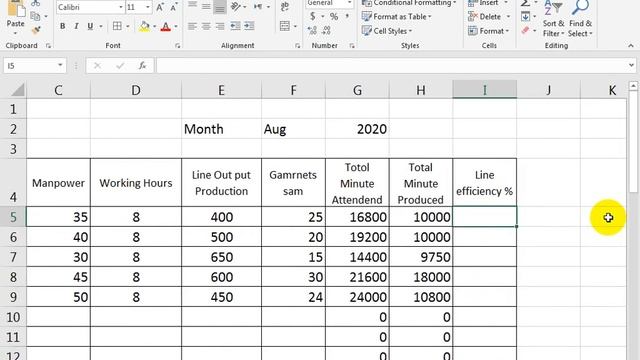640x360 pixels.
Task: Apply Percent Style
Action: 334,17
